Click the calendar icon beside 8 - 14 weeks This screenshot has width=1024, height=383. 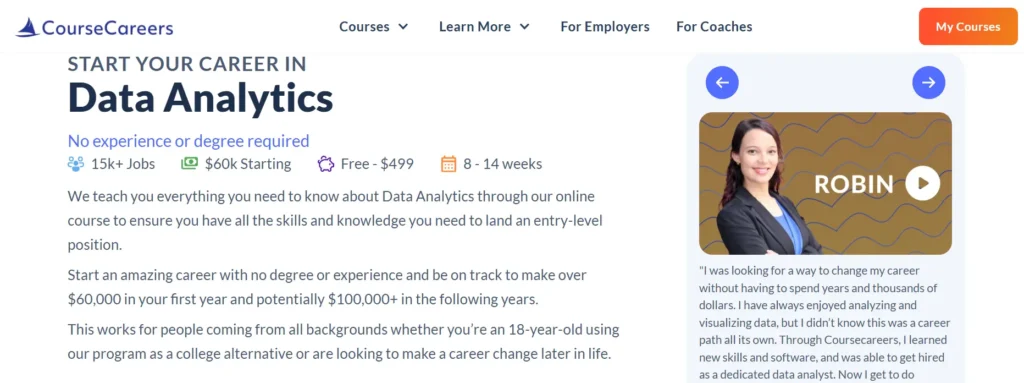448,163
